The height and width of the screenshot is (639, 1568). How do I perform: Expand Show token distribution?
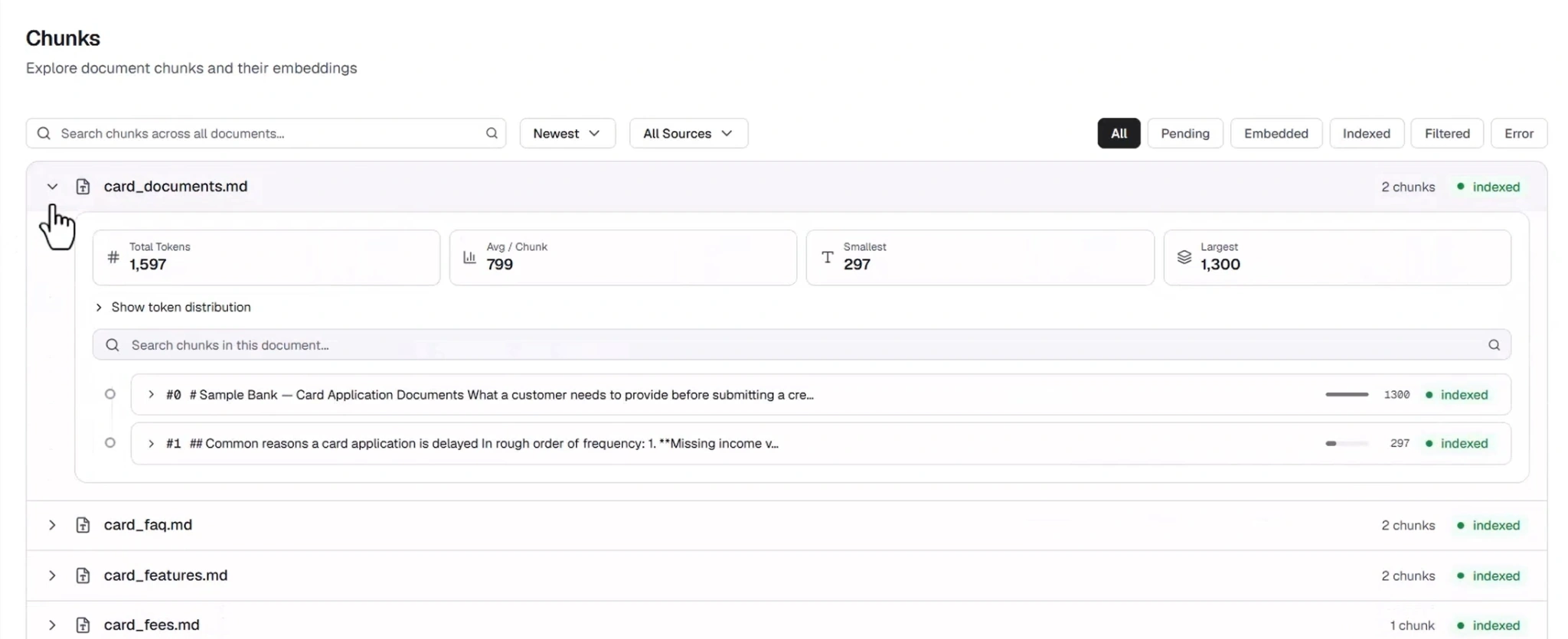pyautogui.click(x=173, y=307)
